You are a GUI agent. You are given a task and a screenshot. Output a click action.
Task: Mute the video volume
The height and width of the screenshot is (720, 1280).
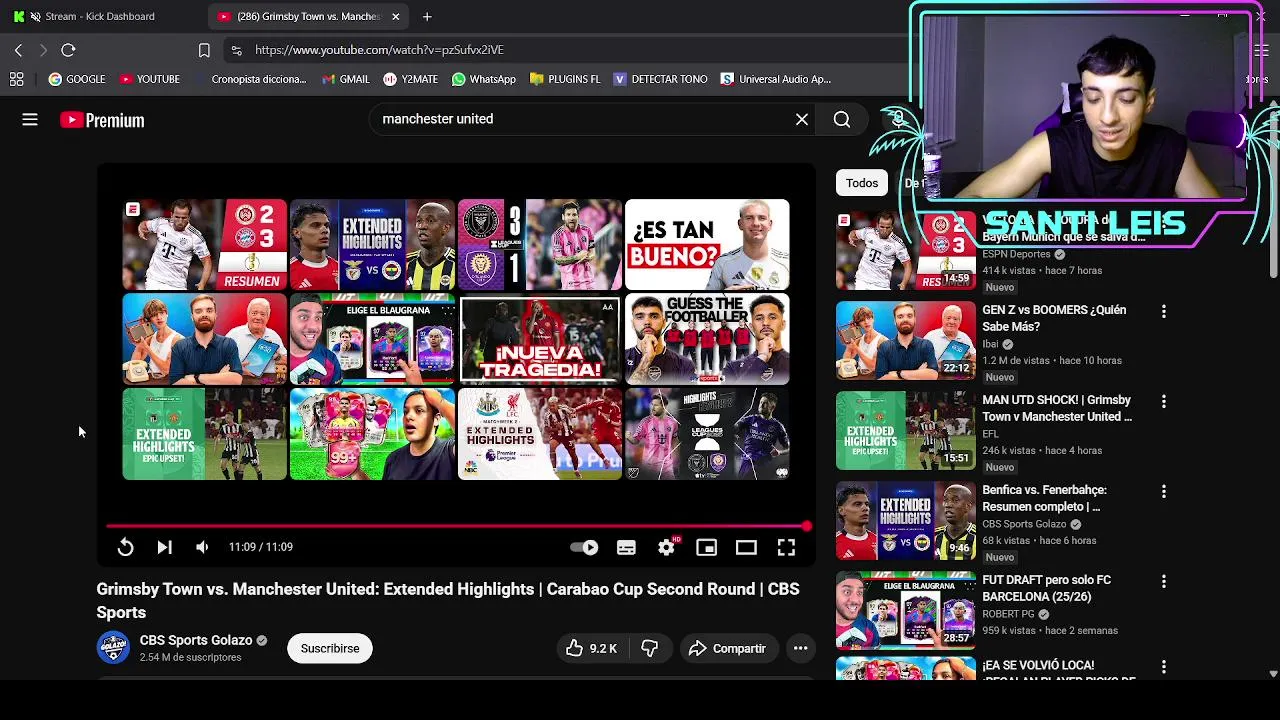tap(202, 547)
